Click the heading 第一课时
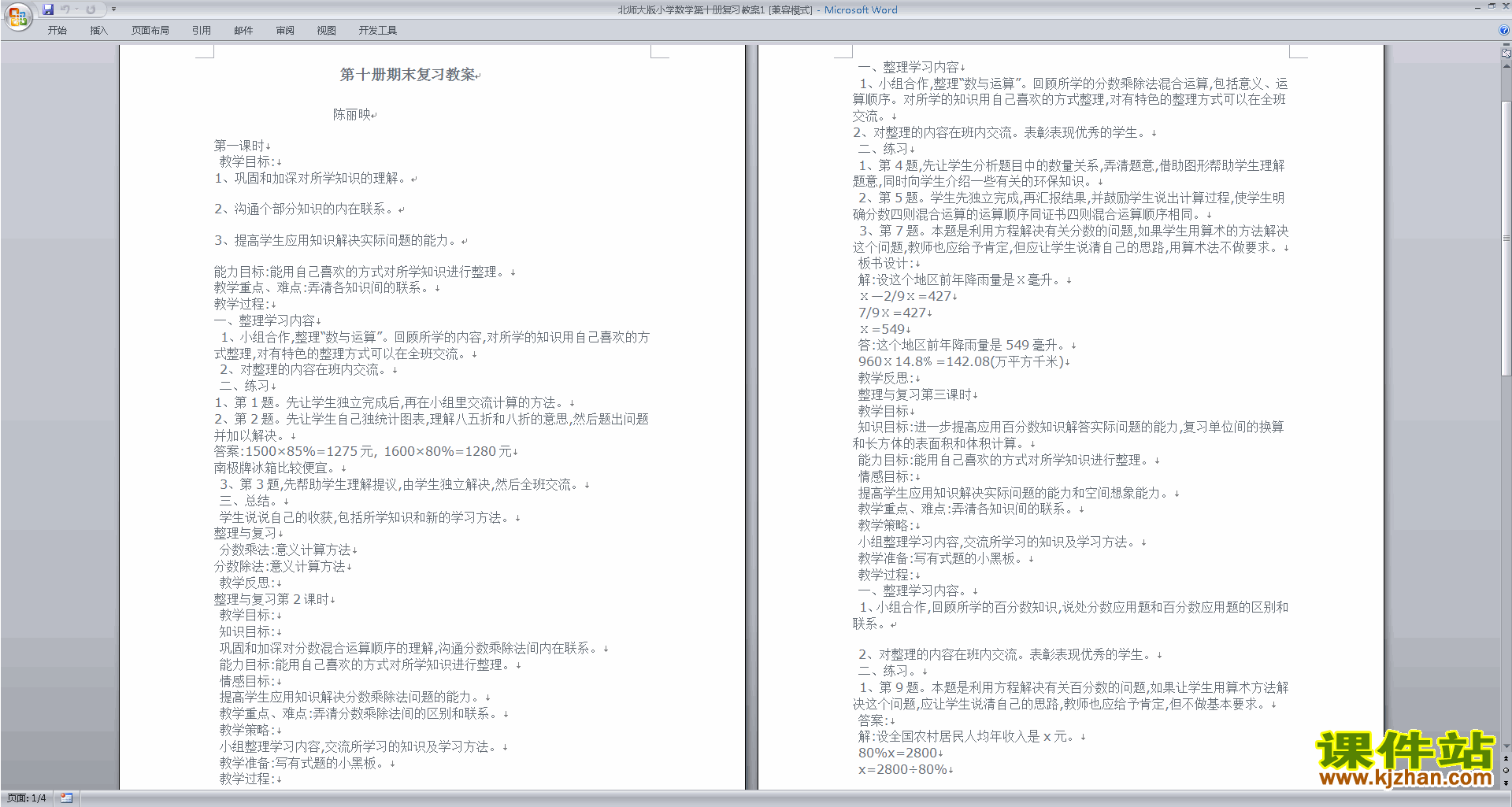The image size is (1512, 807). (239, 146)
